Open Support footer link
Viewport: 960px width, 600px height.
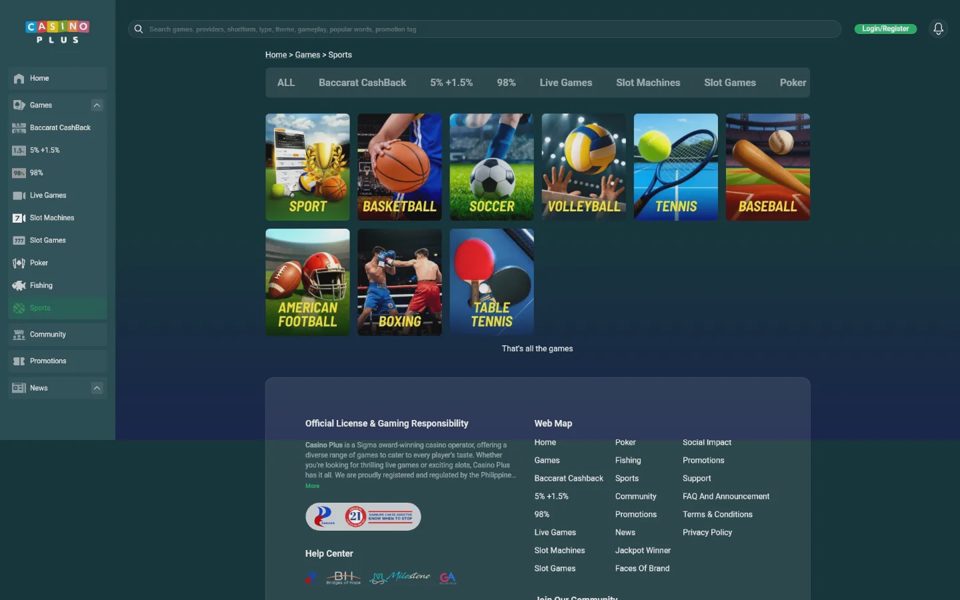697,478
